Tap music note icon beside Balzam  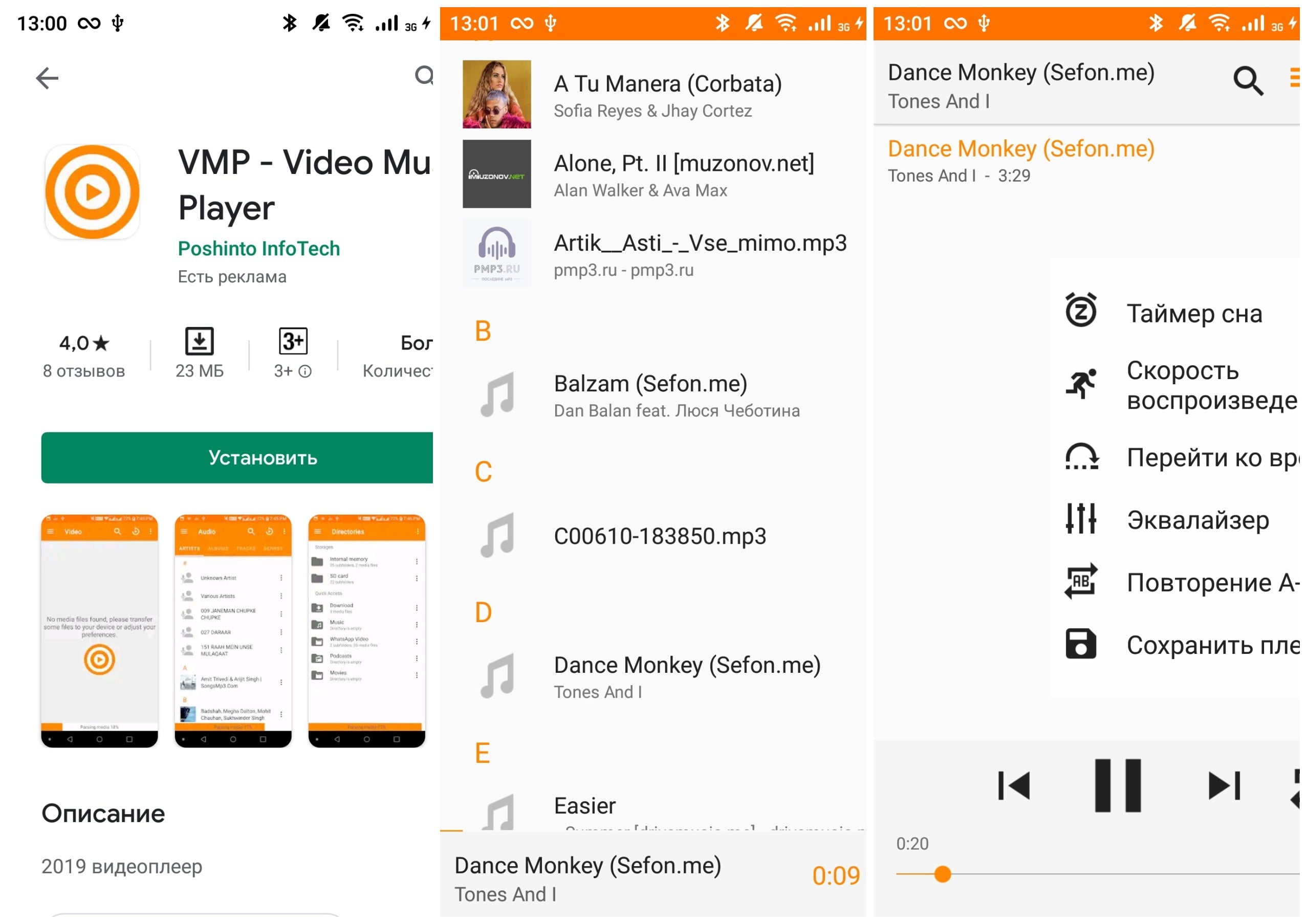click(x=497, y=395)
